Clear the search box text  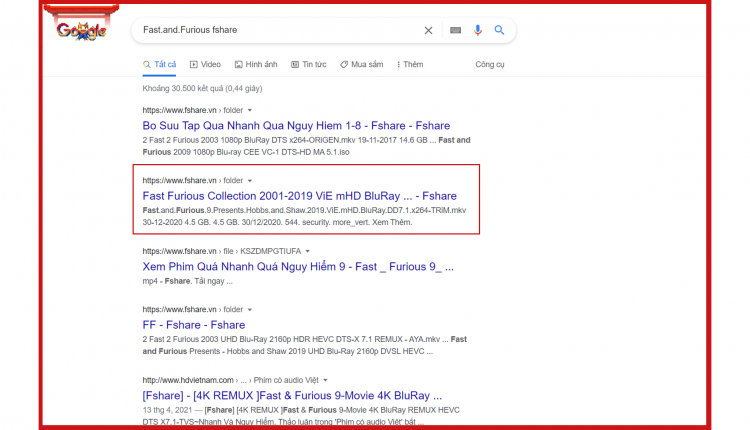point(428,31)
